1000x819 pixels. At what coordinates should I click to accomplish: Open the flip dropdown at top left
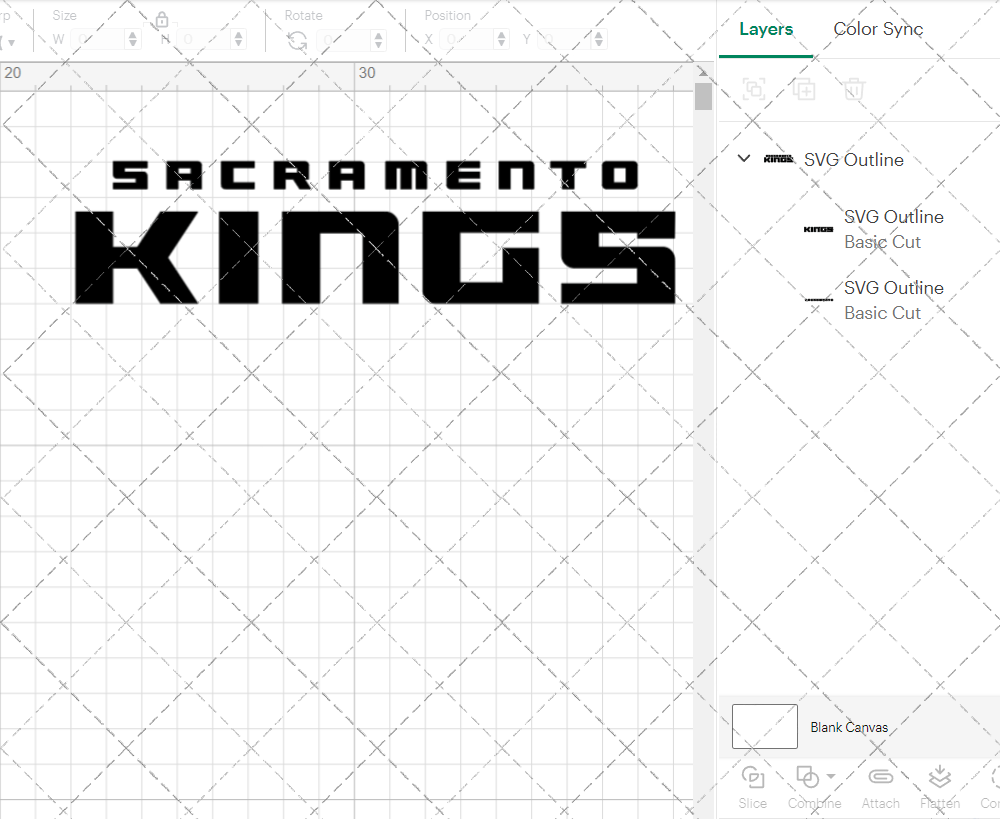click(x=10, y=40)
